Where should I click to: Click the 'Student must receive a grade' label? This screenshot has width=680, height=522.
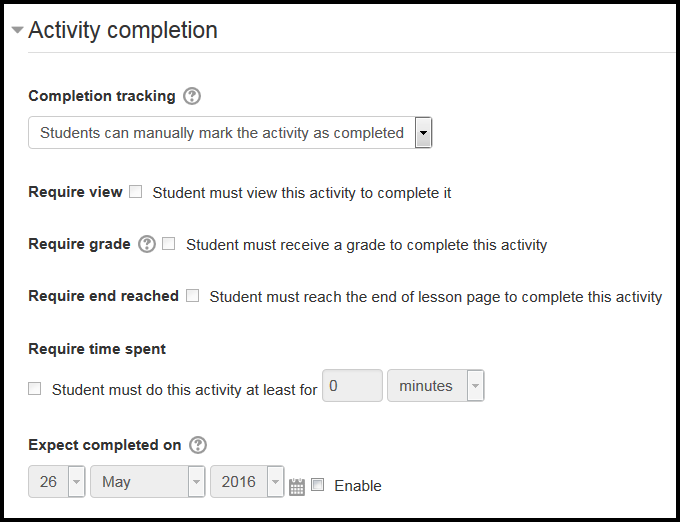pos(366,245)
